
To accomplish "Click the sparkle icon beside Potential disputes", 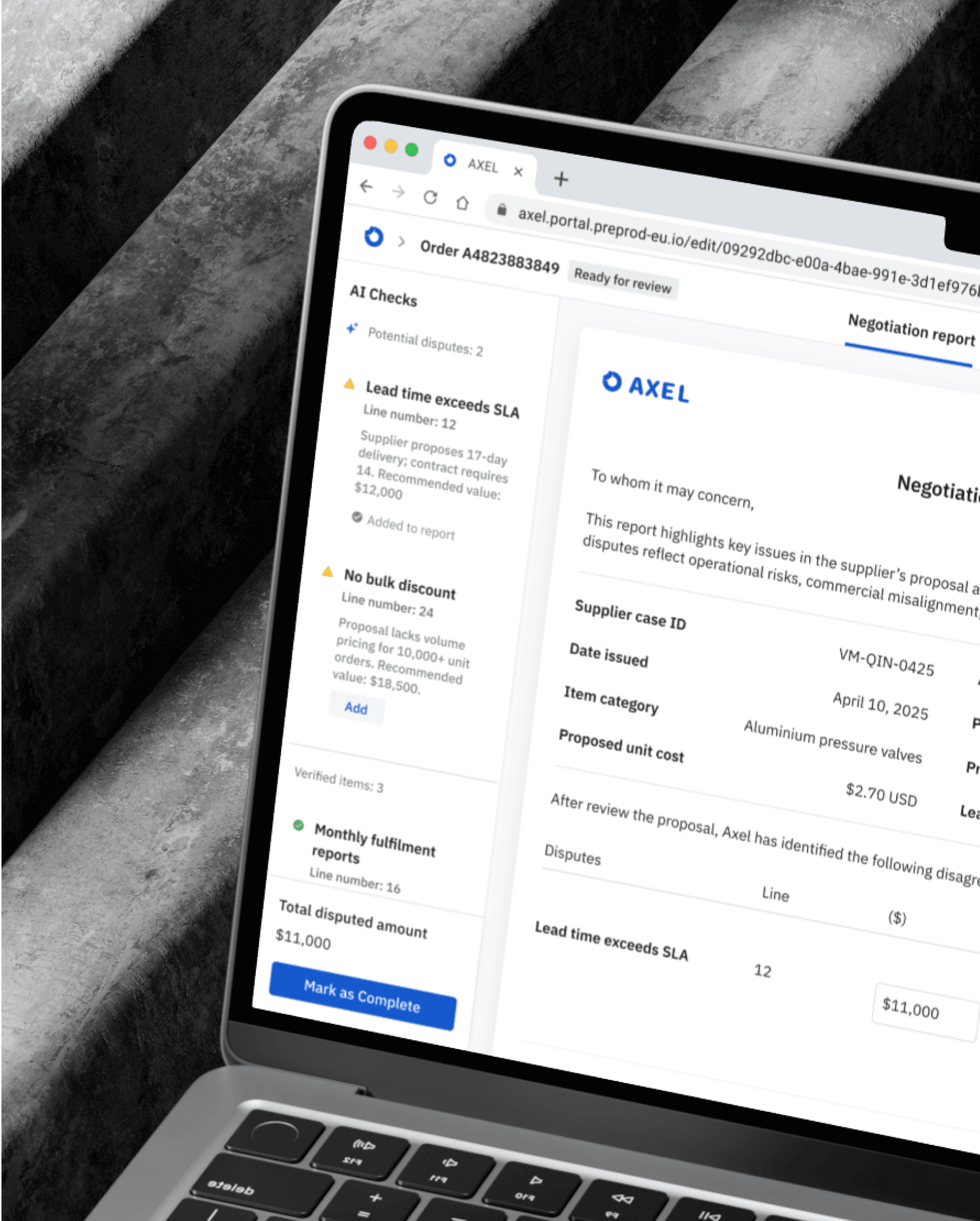I will [352, 328].
